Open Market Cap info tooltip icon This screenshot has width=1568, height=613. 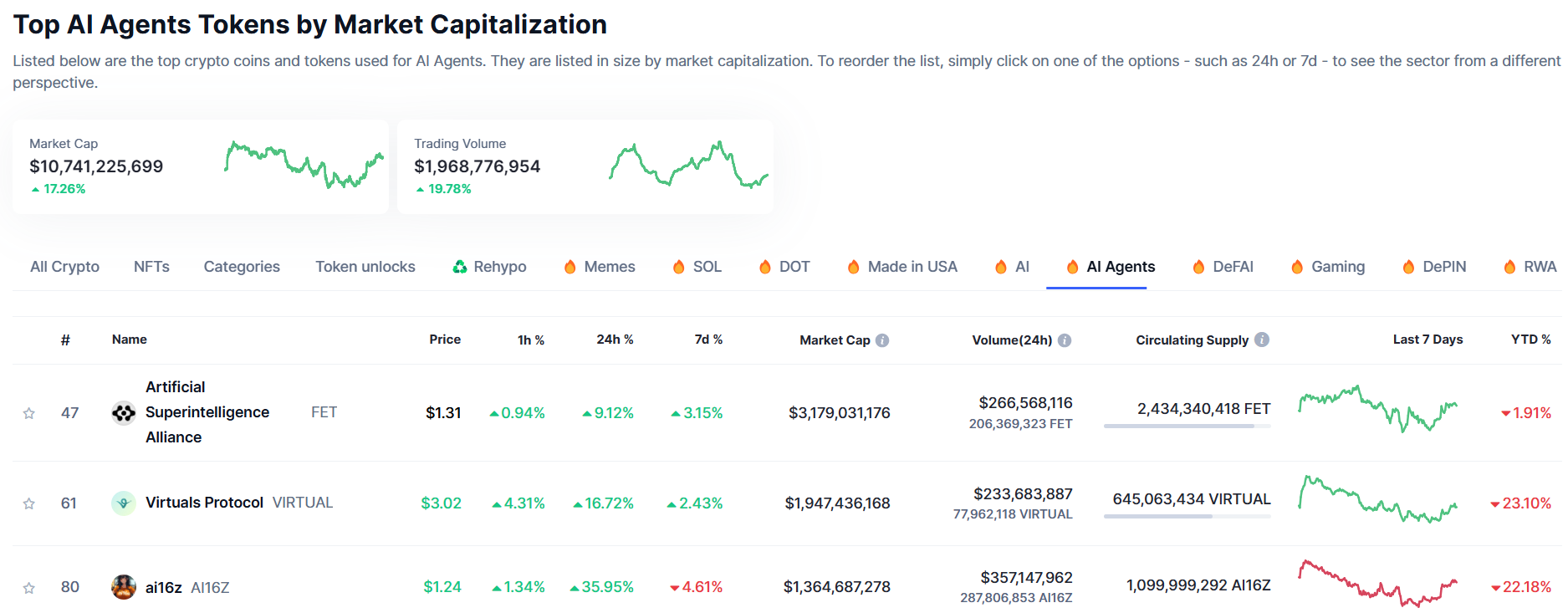[882, 340]
